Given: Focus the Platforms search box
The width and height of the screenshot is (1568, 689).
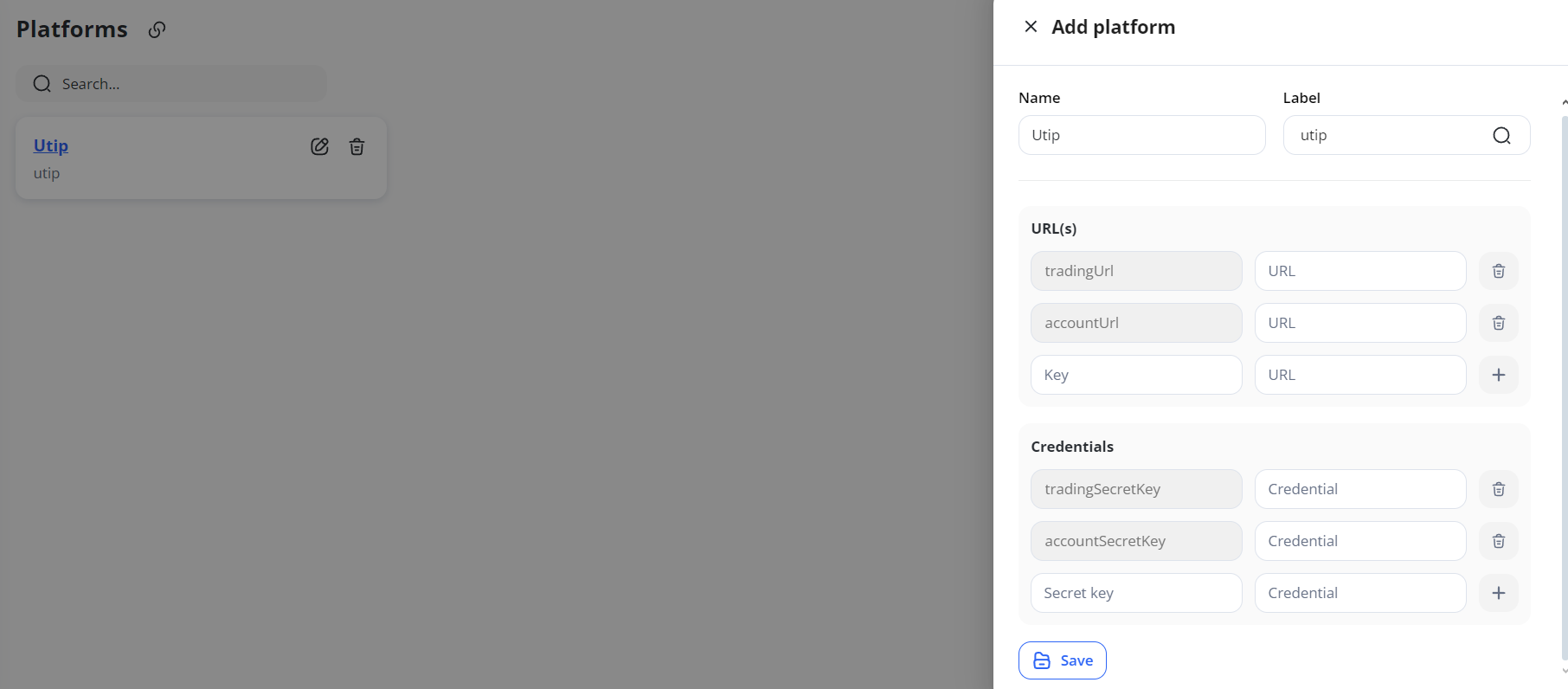Looking at the screenshot, I should (x=171, y=84).
